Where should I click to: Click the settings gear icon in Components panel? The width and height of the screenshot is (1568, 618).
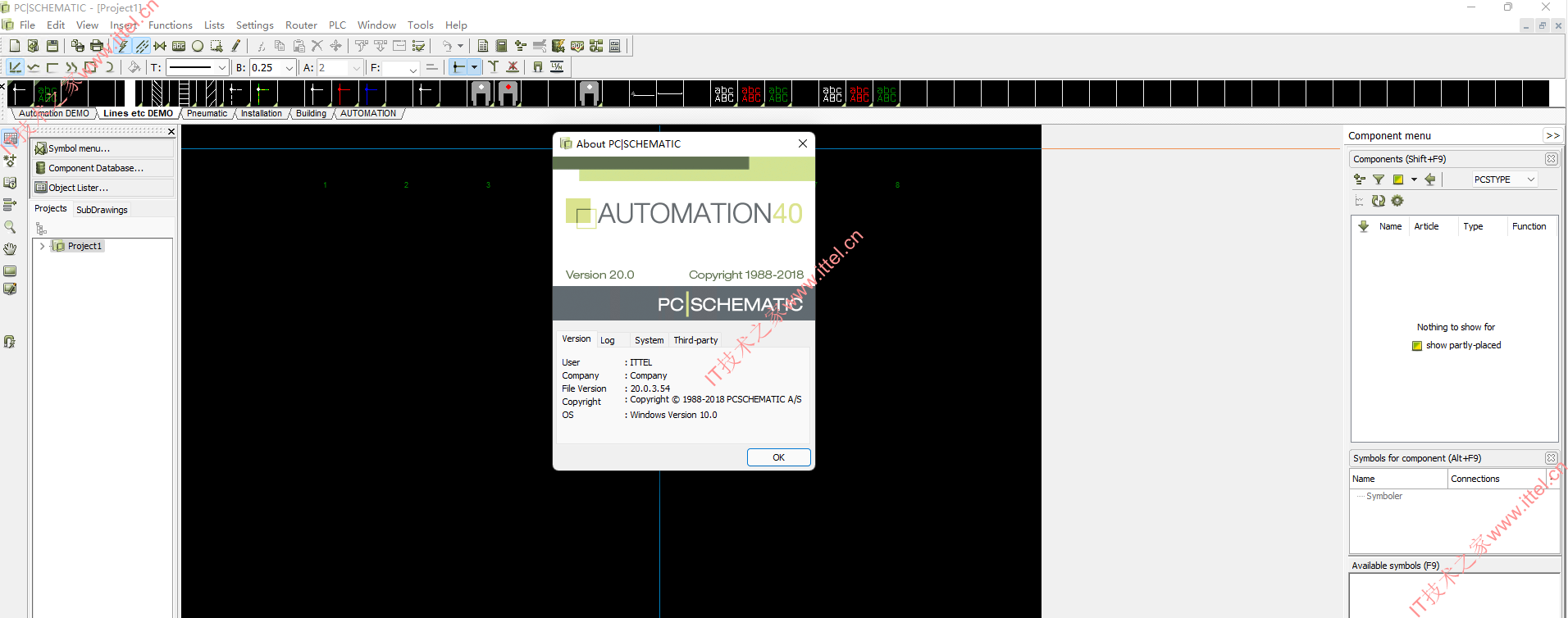click(1397, 201)
